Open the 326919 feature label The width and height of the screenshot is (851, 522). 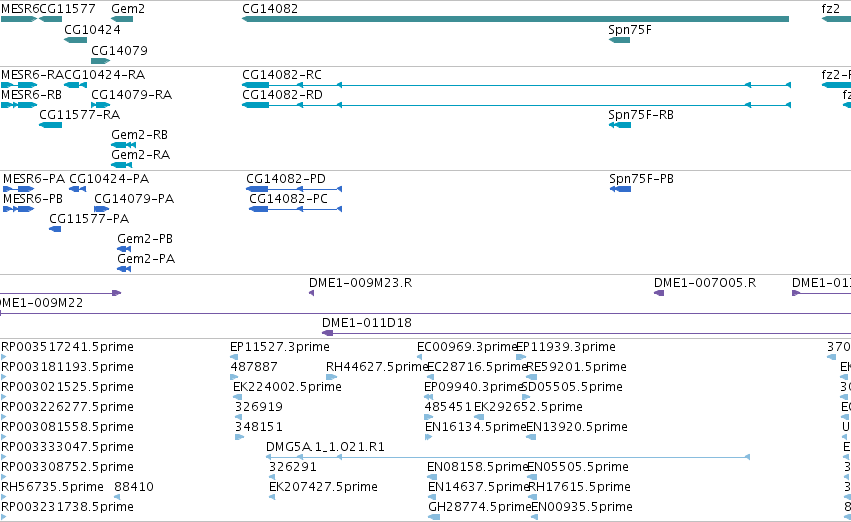(x=259, y=407)
